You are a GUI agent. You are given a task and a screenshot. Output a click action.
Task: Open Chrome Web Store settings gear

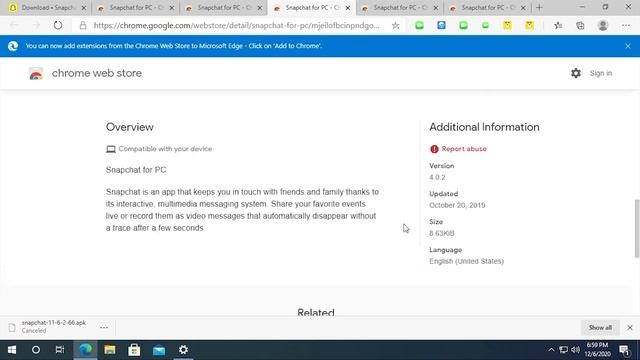click(x=576, y=73)
